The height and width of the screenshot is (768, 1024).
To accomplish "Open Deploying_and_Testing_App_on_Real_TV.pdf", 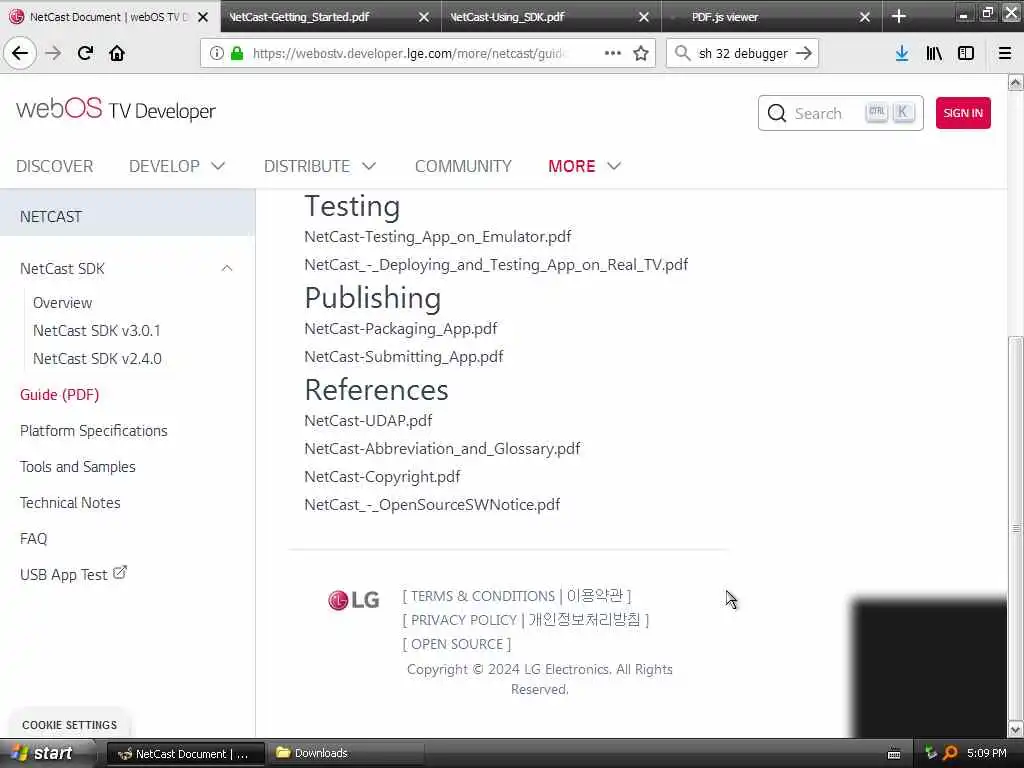I will pos(496,264).
